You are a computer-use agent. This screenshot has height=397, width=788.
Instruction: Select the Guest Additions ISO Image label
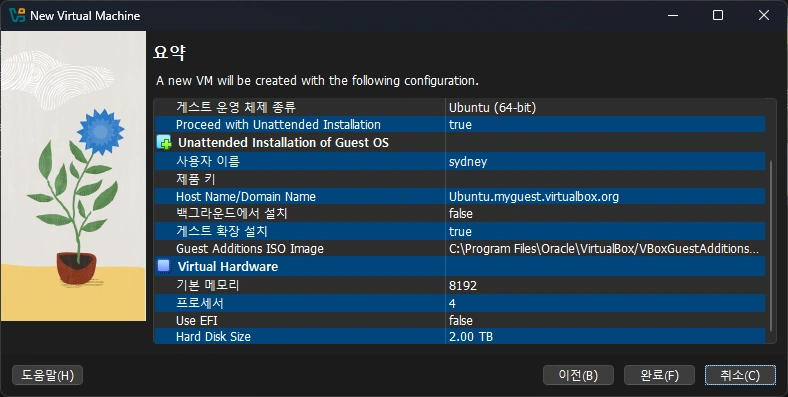(x=250, y=249)
